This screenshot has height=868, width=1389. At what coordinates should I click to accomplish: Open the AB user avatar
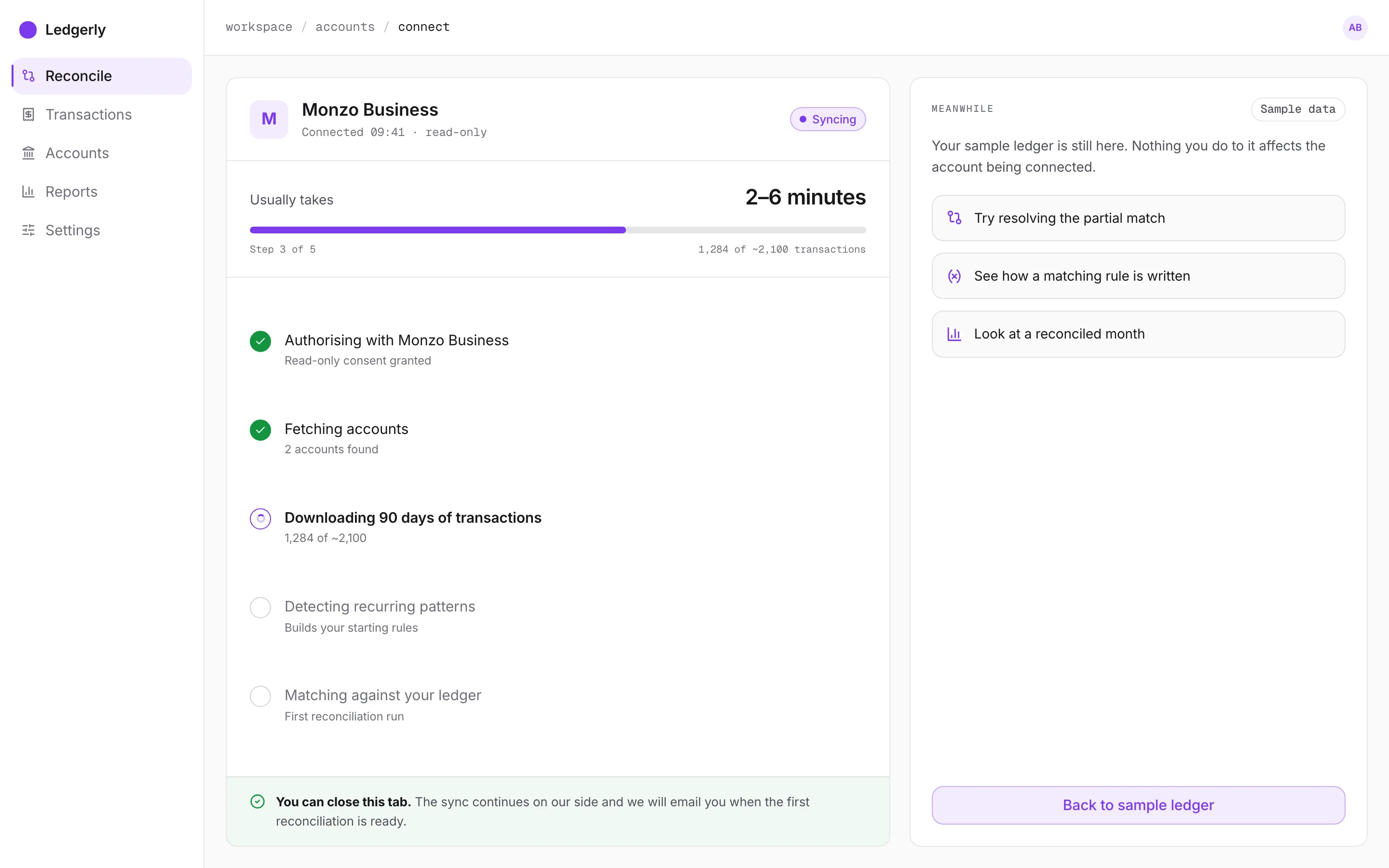pyautogui.click(x=1355, y=27)
